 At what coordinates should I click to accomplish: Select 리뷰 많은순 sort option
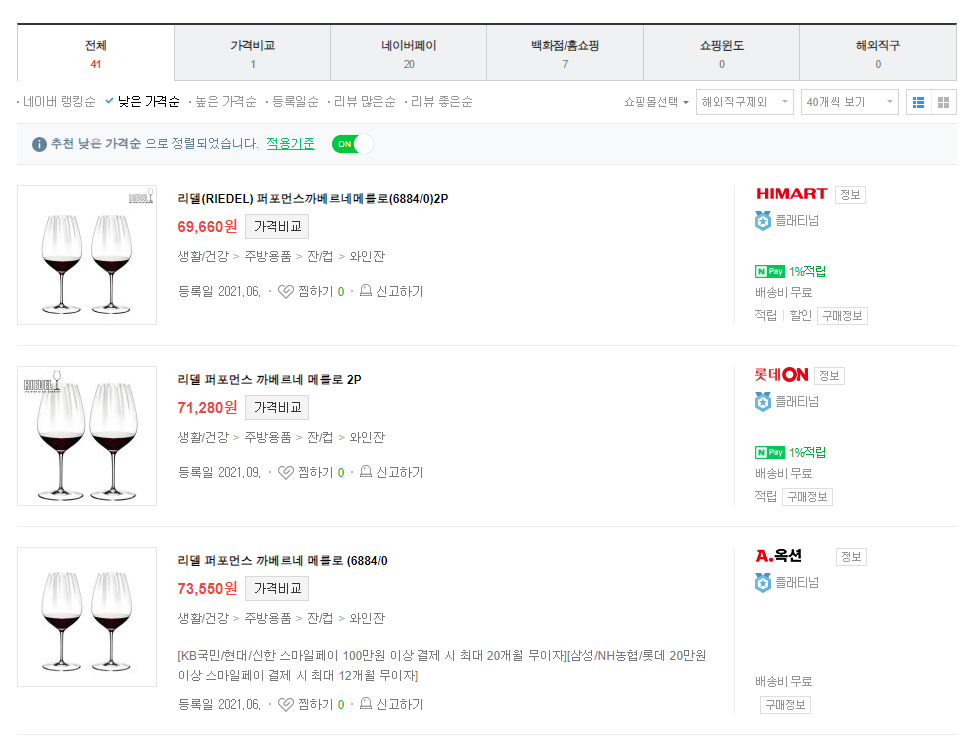[365, 102]
